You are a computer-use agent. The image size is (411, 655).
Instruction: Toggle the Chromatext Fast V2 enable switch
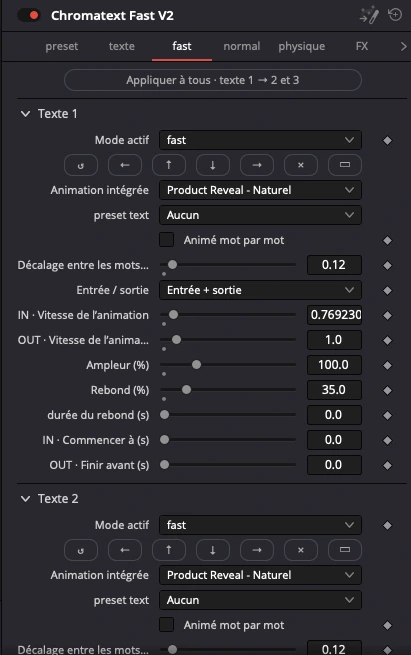28,15
